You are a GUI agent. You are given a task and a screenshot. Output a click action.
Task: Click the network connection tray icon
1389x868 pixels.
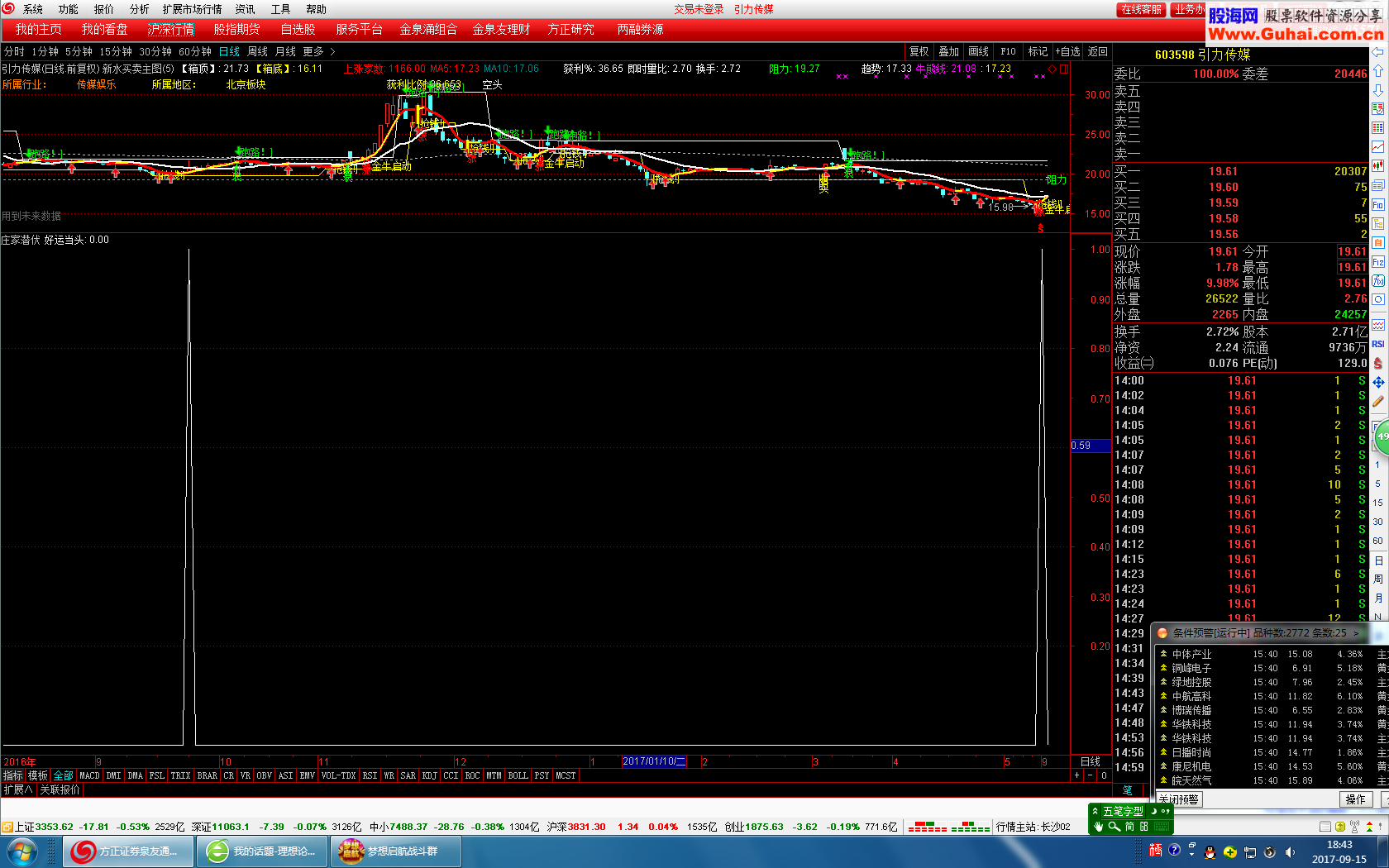click(1250, 851)
